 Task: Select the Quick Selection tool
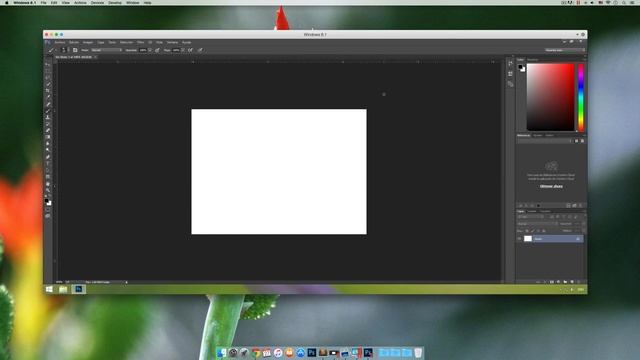click(x=48, y=84)
